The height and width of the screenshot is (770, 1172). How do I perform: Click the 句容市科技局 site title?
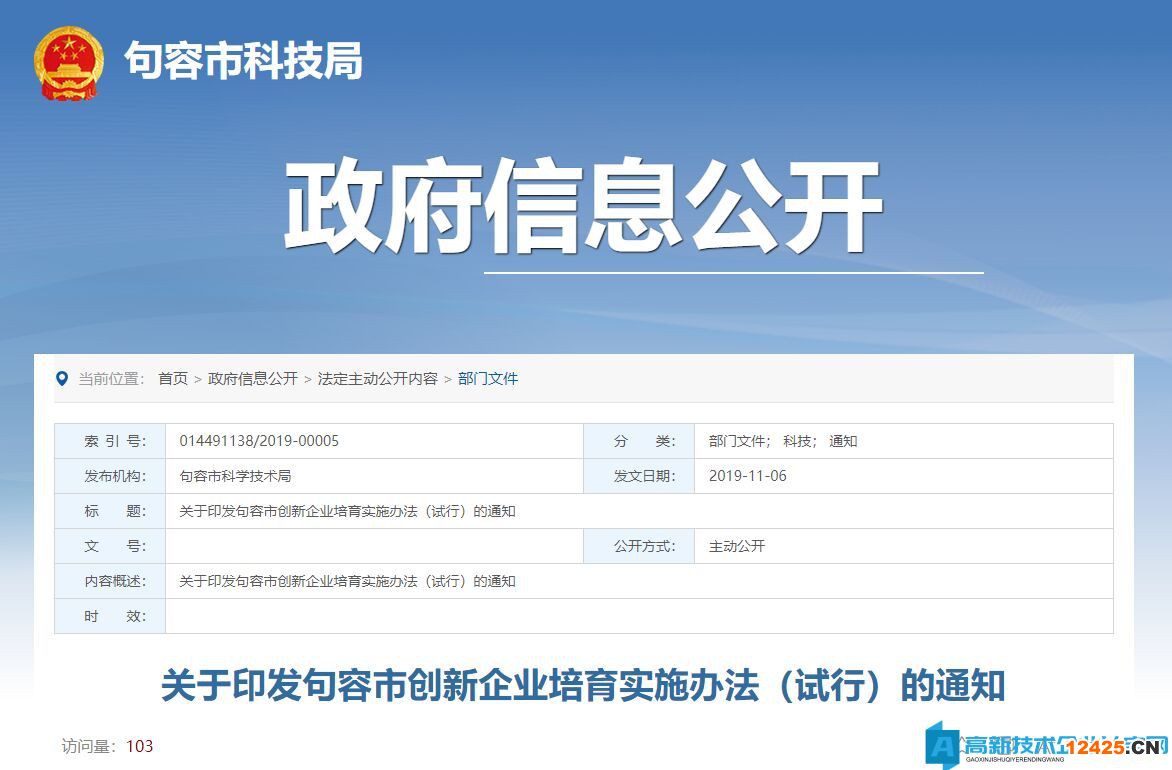coord(244,61)
